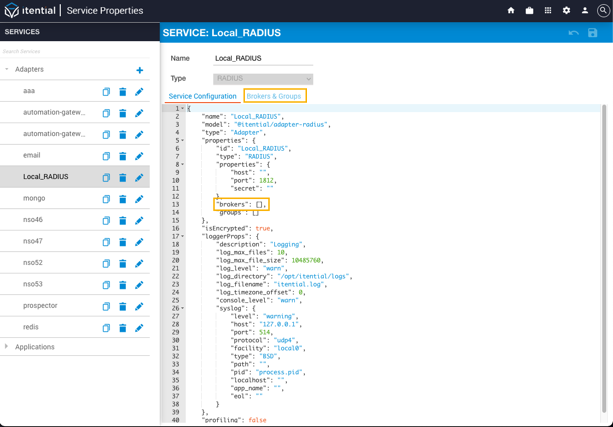
Task: Expand the Applications tree section
Action: (6, 346)
